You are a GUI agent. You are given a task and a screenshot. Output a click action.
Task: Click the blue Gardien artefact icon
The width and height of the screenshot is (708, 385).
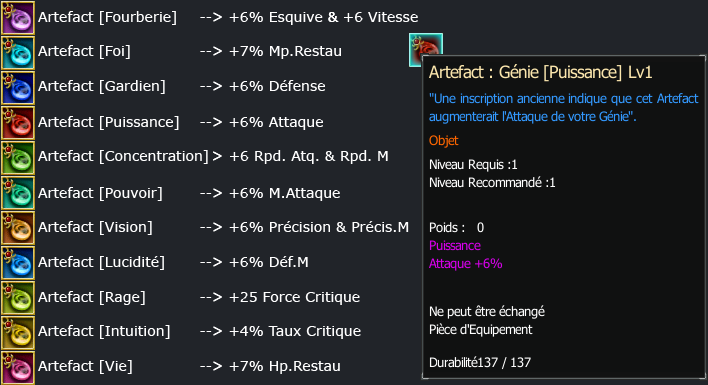pyautogui.click(x=18, y=88)
